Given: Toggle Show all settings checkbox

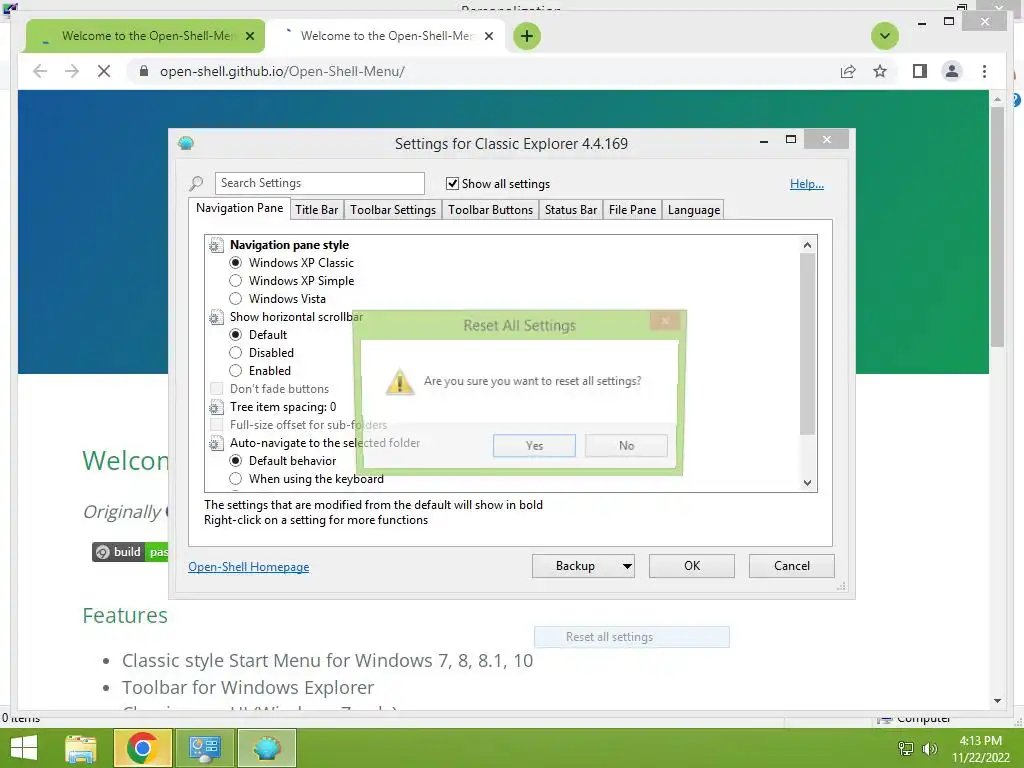Looking at the screenshot, I should (x=452, y=184).
